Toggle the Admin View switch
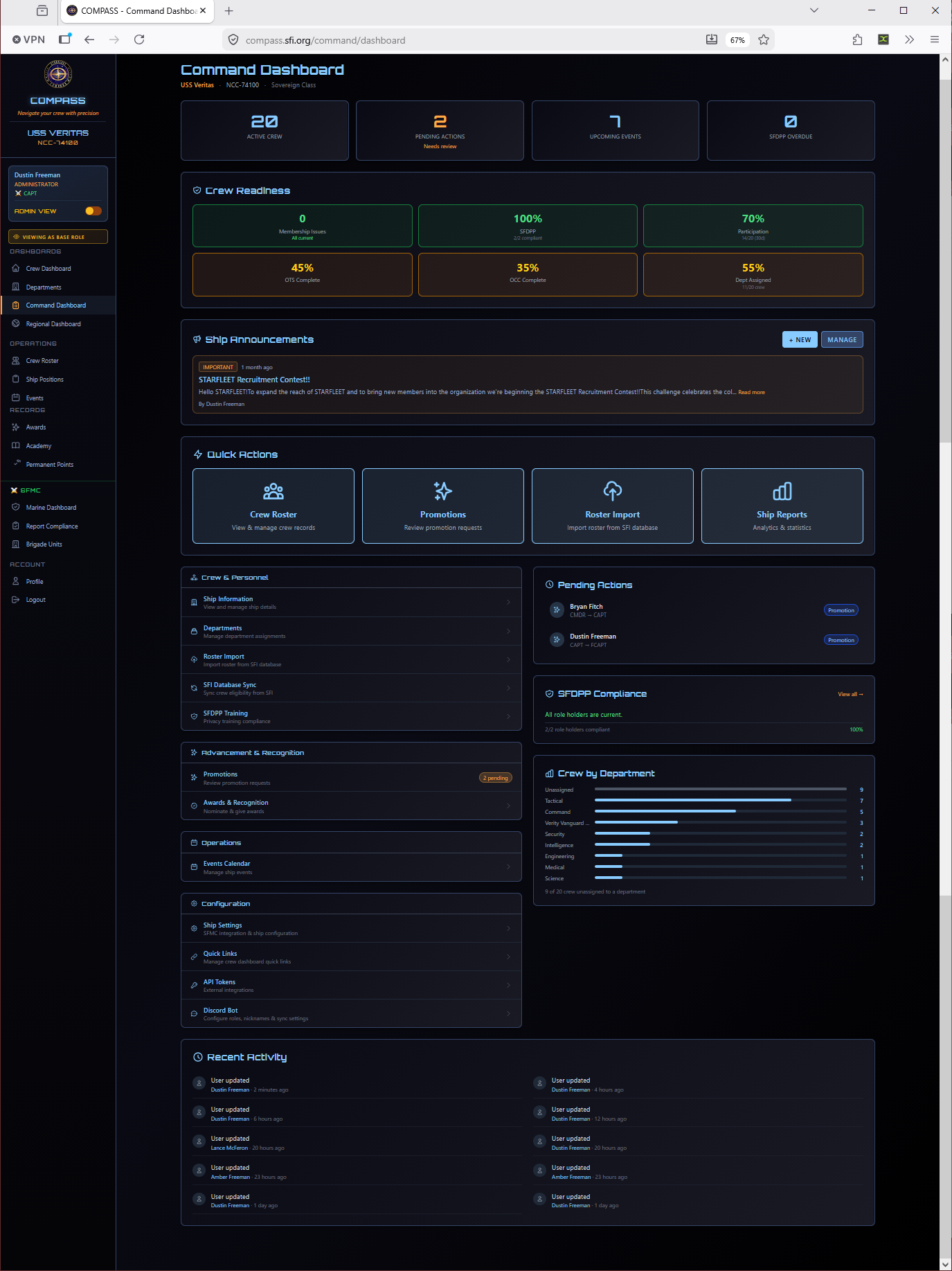This screenshot has height=1271, width=952. tap(93, 211)
